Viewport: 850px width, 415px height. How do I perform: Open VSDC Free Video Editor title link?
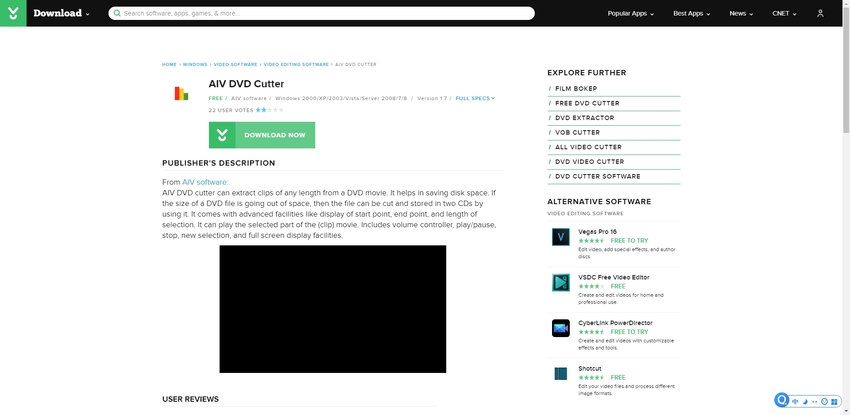(614, 277)
